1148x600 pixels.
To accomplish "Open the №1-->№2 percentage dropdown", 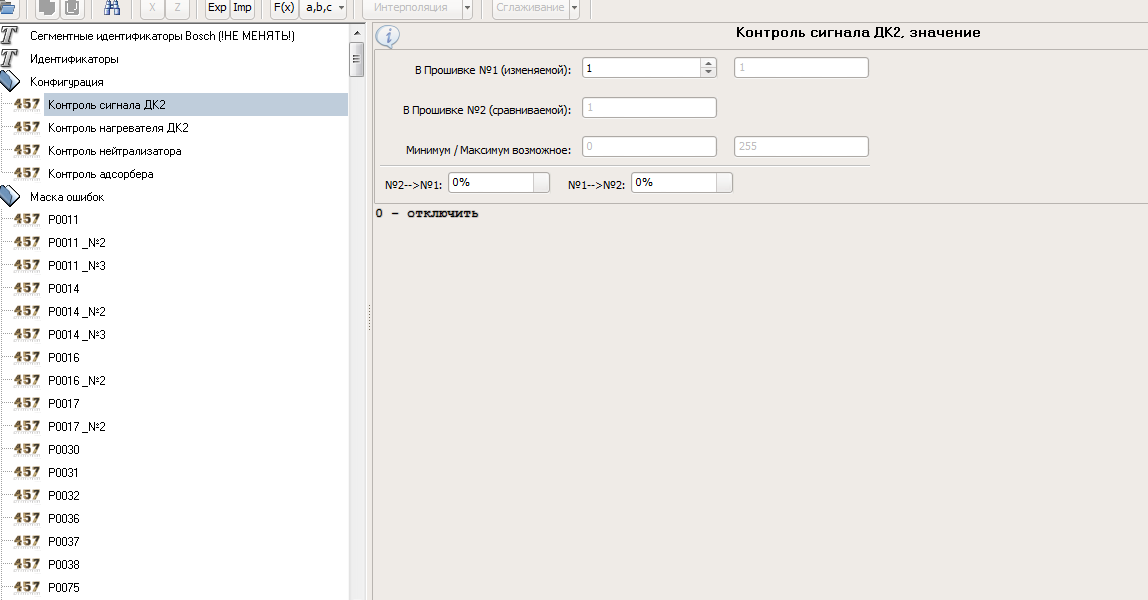I will click(x=724, y=183).
